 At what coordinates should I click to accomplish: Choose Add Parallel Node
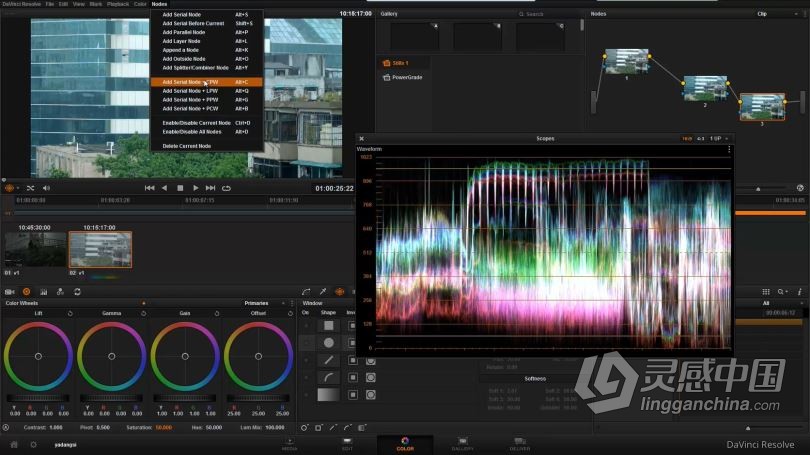(207, 32)
